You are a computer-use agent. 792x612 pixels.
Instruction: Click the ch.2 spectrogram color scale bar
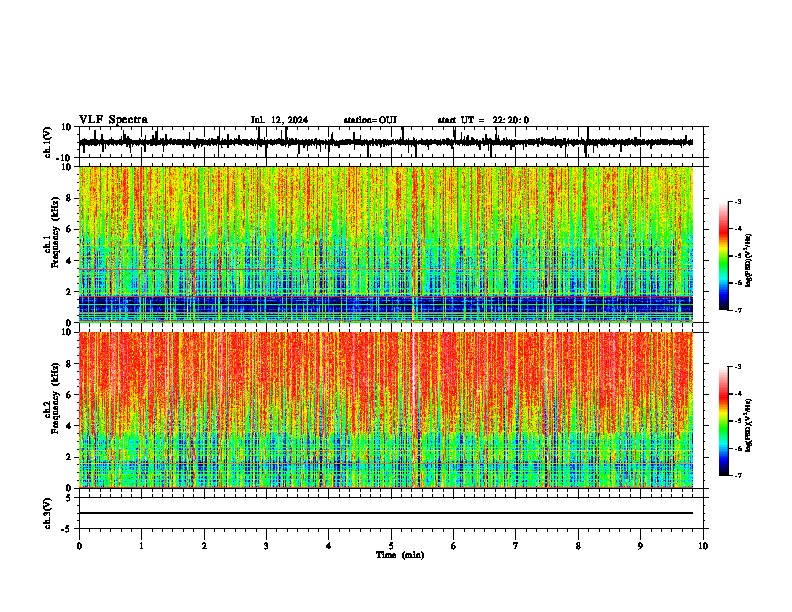(724, 421)
